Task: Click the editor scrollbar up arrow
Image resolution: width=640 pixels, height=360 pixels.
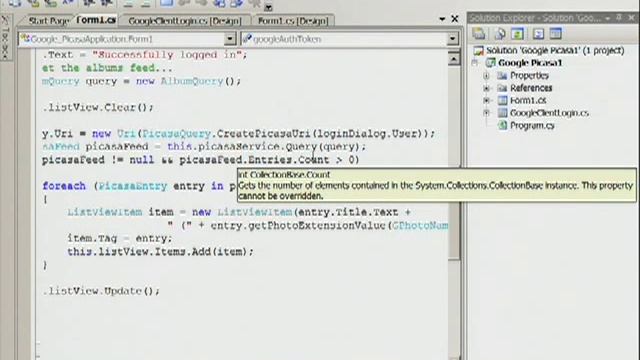Action: point(454,59)
